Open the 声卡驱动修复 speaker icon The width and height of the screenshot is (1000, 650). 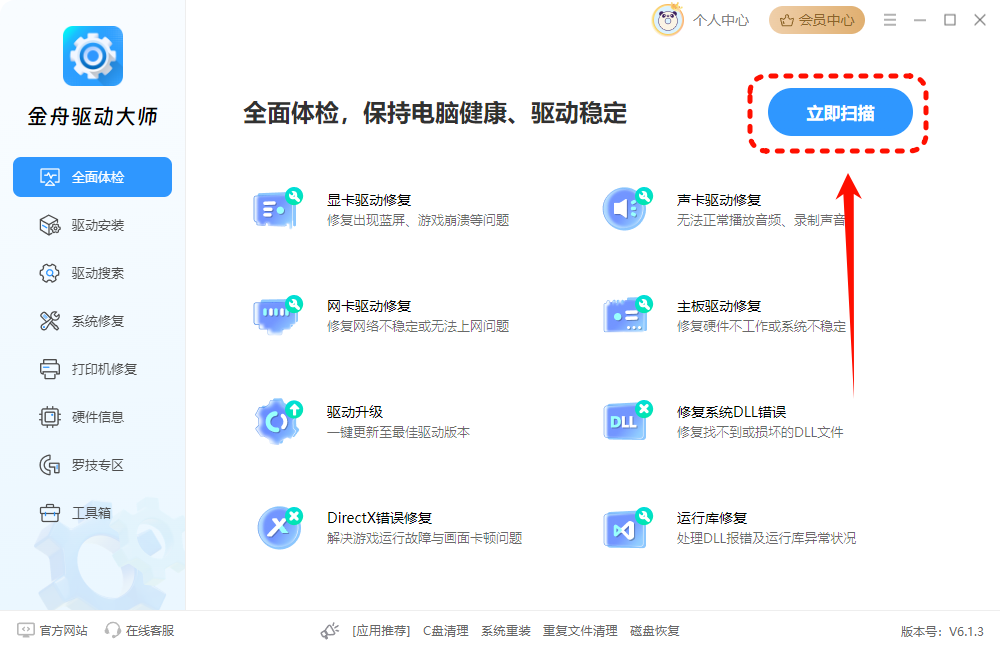coord(627,209)
